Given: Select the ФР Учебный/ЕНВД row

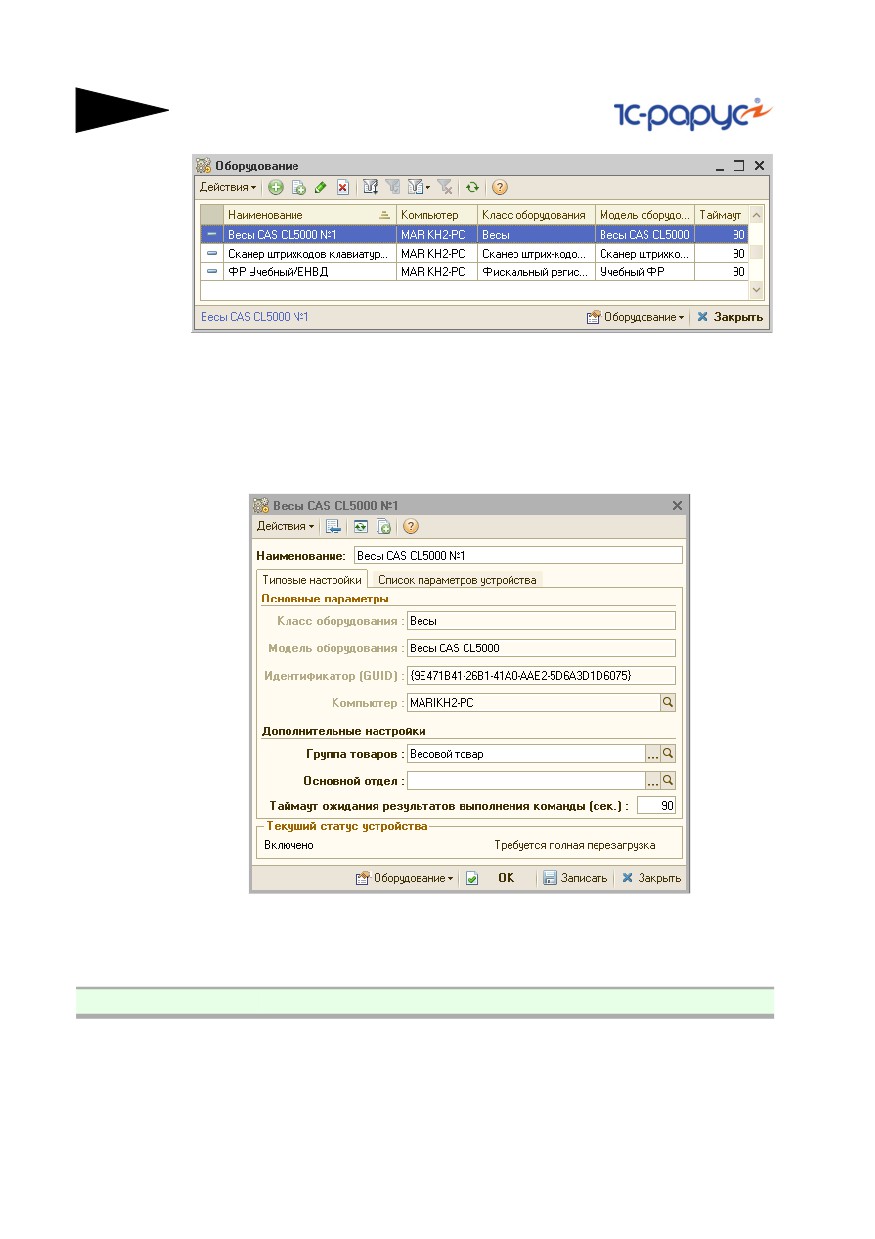Looking at the screenshot, I should tap(474, 272).
